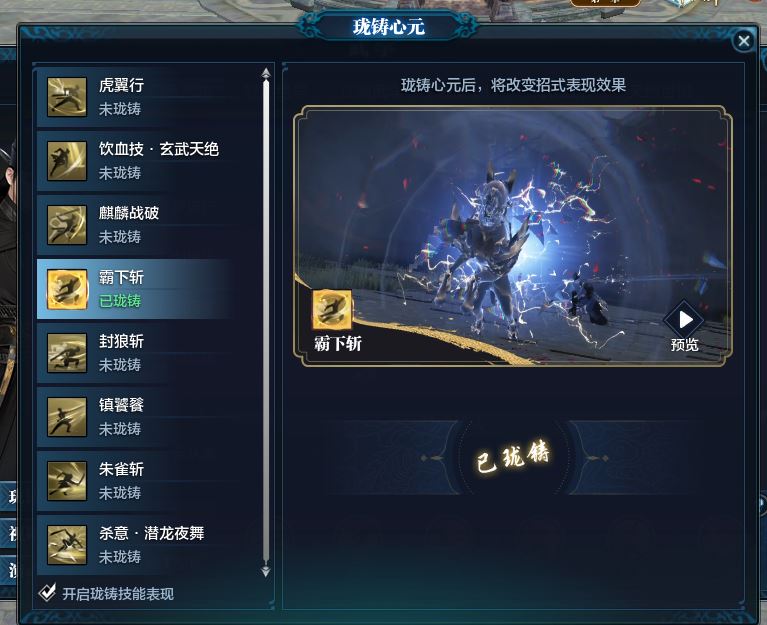Screen dimensions: 767x625
Task: Click scroll-down arrow of skill list
Action: [x=266, y=571]
